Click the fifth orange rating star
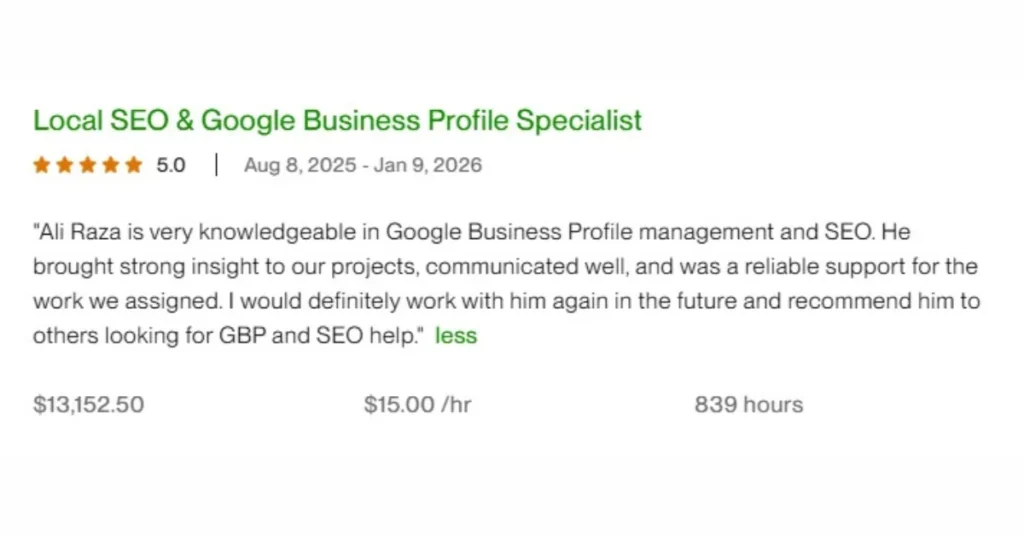This screenshot has width=1024, height=536. tap(133, 165)
